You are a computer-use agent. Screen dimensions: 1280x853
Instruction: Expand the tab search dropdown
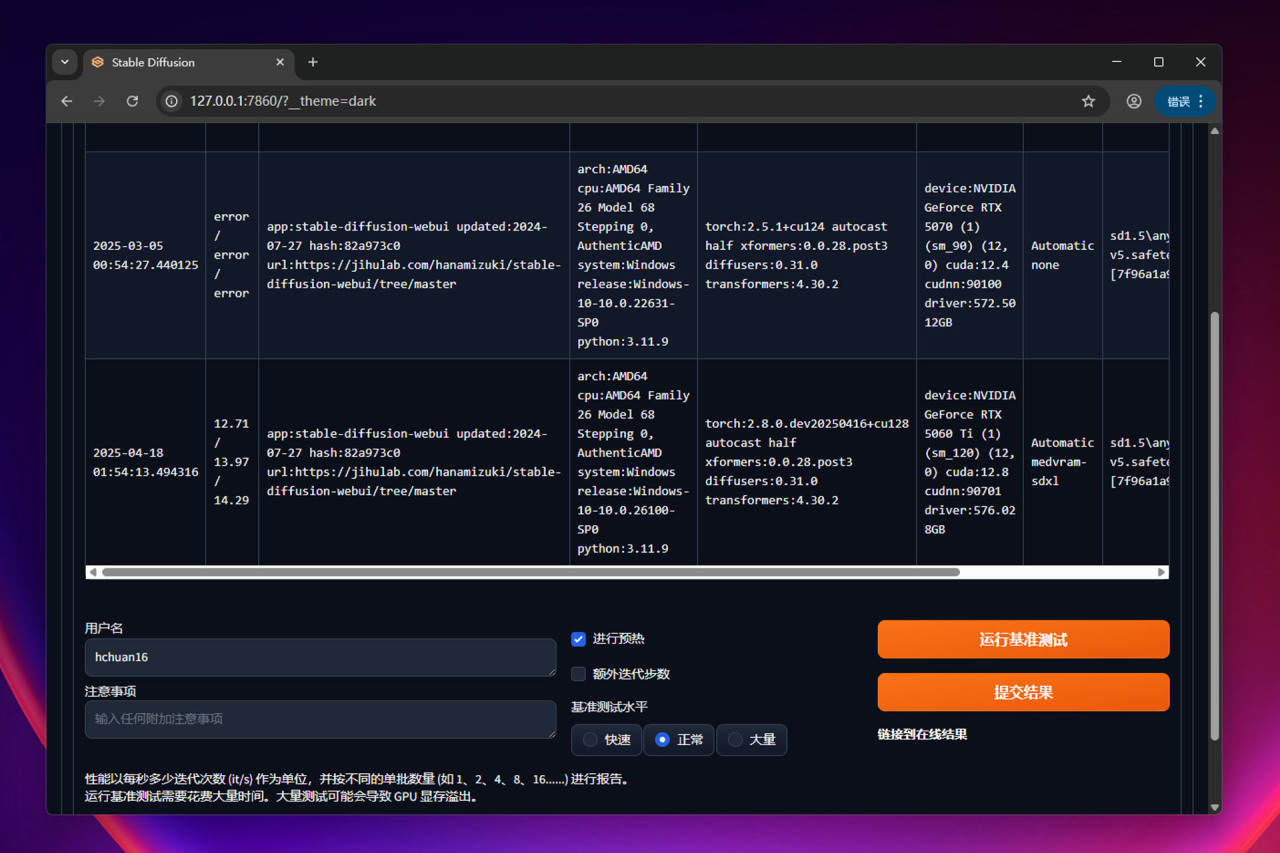[65, 62]
